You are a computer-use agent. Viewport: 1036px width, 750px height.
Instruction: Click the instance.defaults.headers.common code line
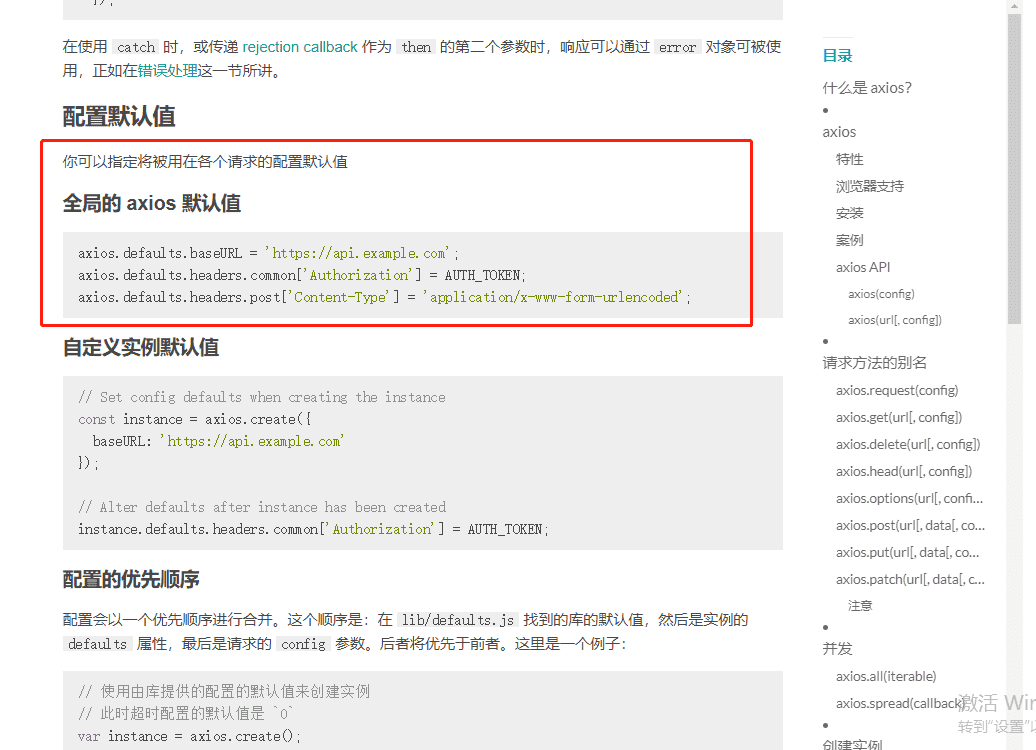coord(313,529)
